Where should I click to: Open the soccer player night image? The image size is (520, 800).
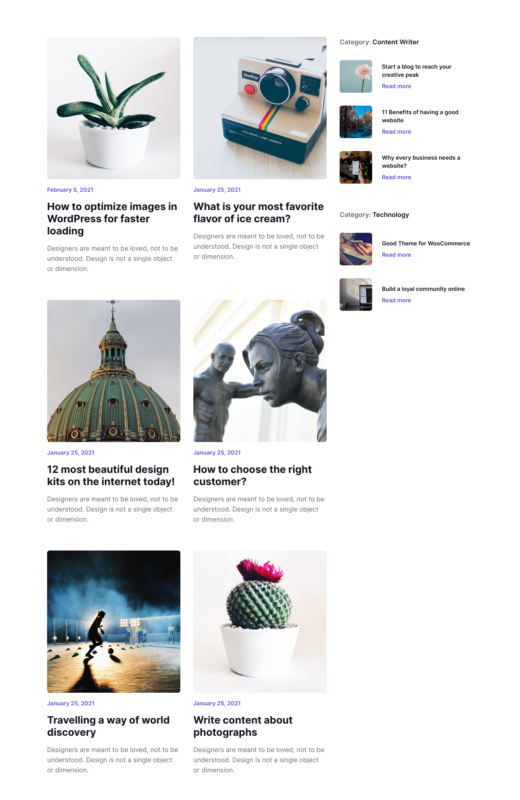(113, 621)
